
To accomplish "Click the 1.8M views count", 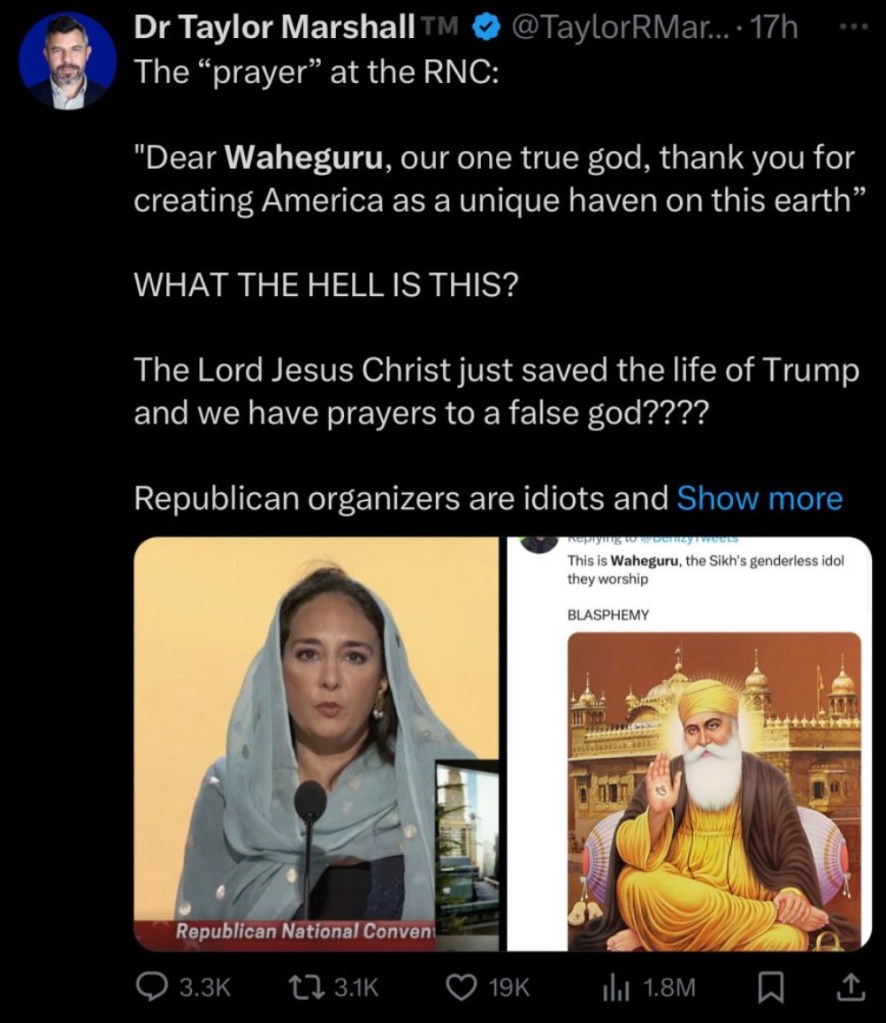I will coord(669,987).
